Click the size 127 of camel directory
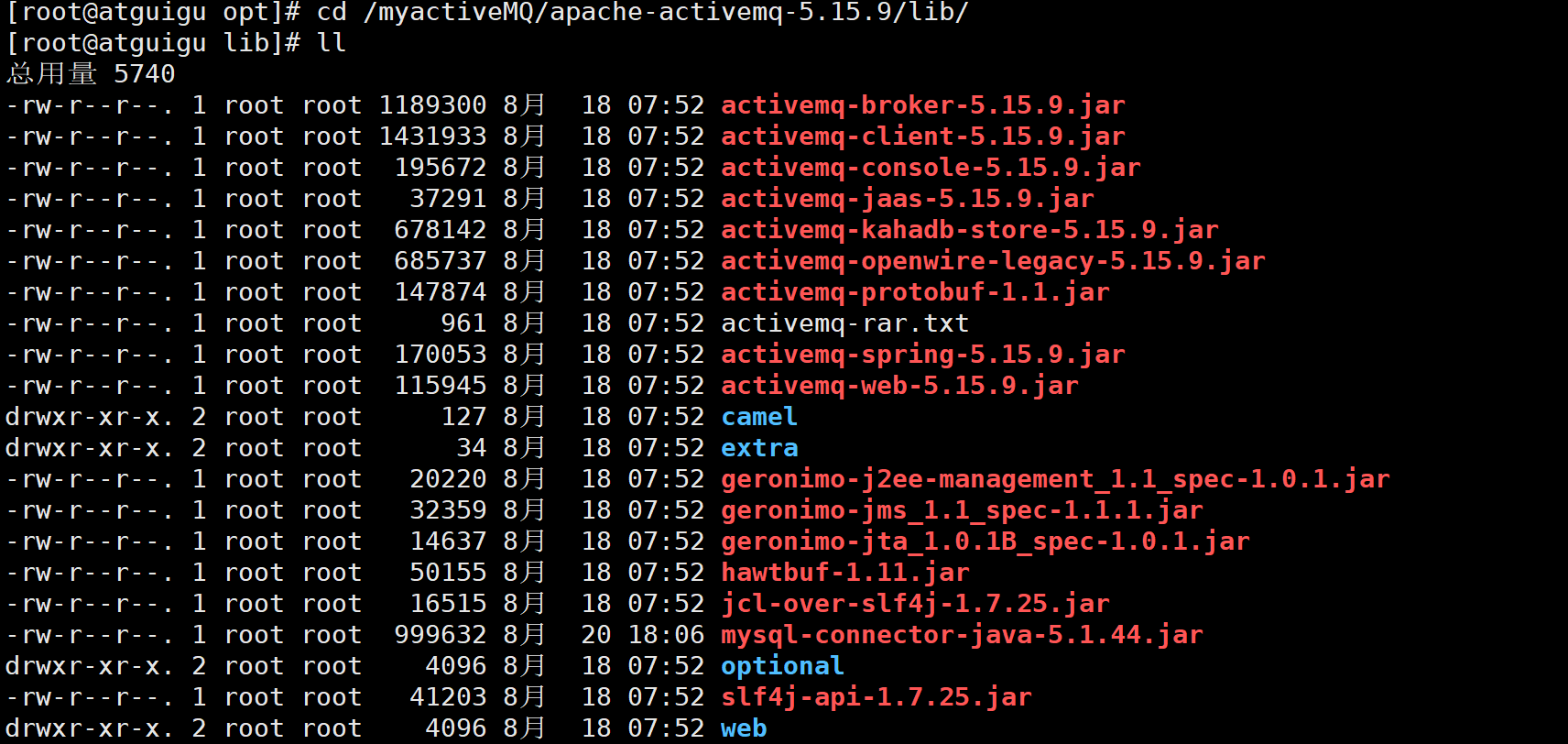Screen dimensions: 1568x744 point(464,418)
